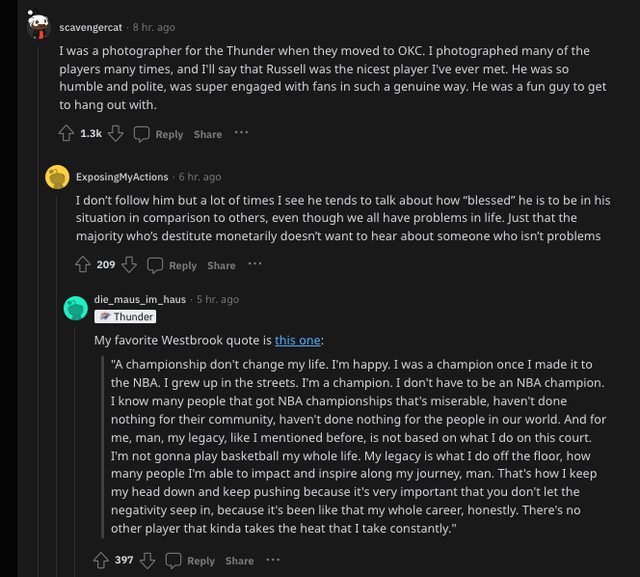Open more options on die_maus_im_haus's comment
The width and height of the screenshot is (640, 577).
pos(273,560)
